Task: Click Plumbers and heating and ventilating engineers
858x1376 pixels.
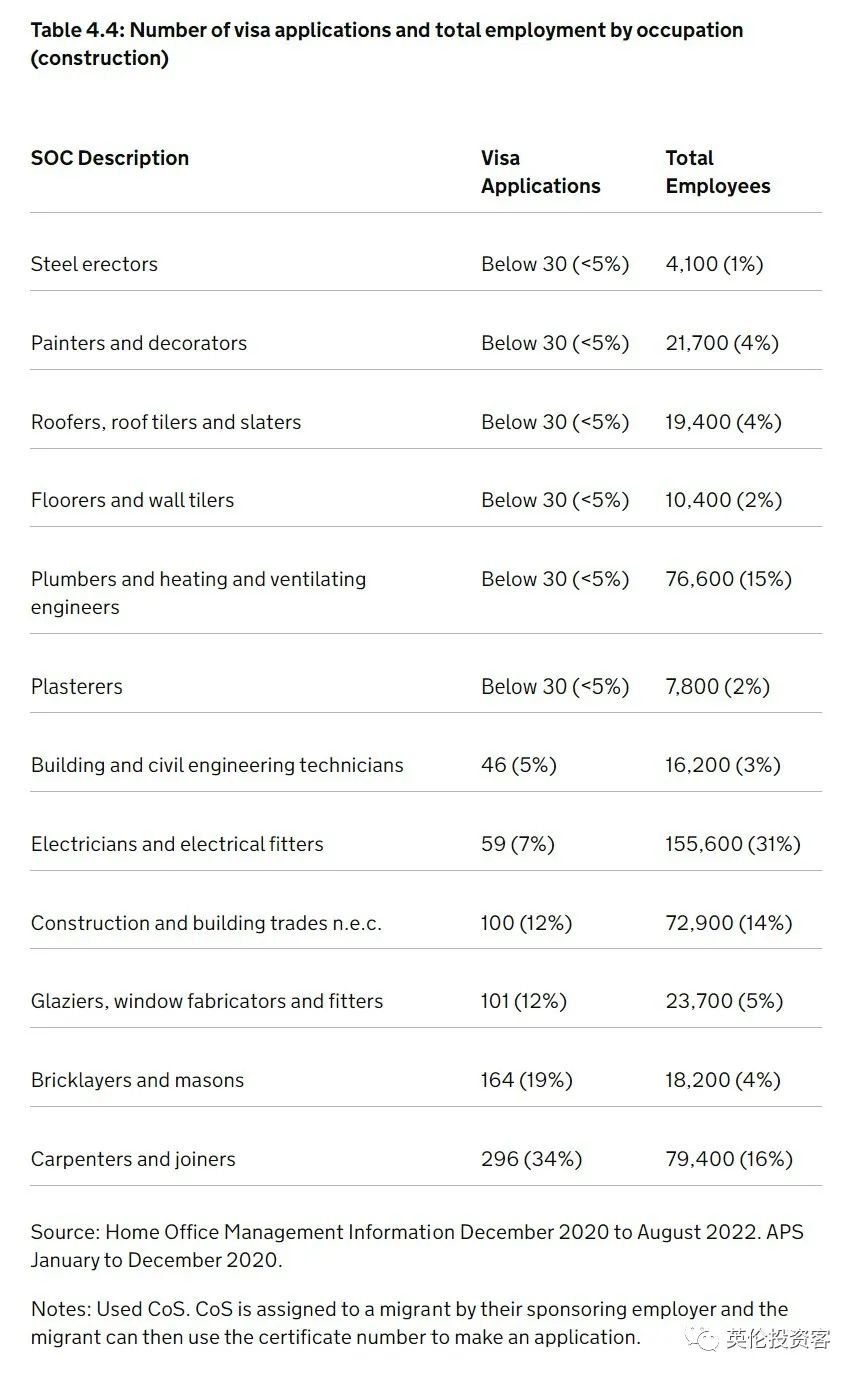Action: click(198, 593)
